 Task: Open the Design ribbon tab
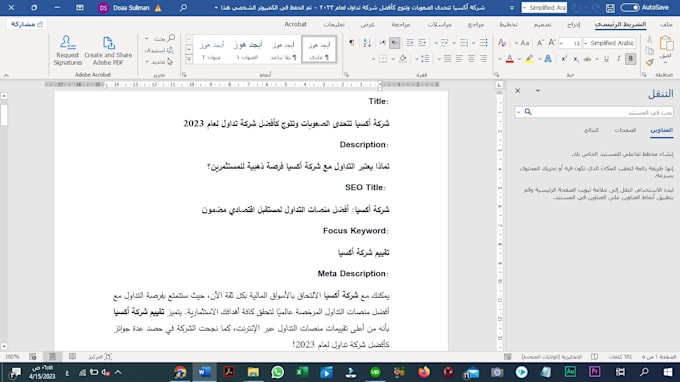[542, 24]
